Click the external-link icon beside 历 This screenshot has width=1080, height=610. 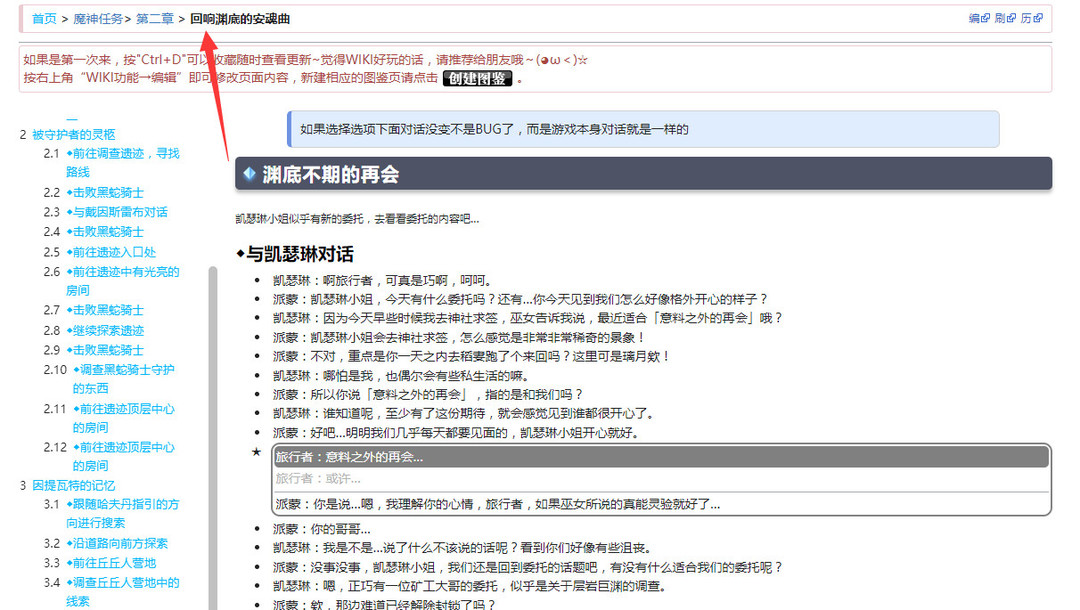click(1038, 17)
